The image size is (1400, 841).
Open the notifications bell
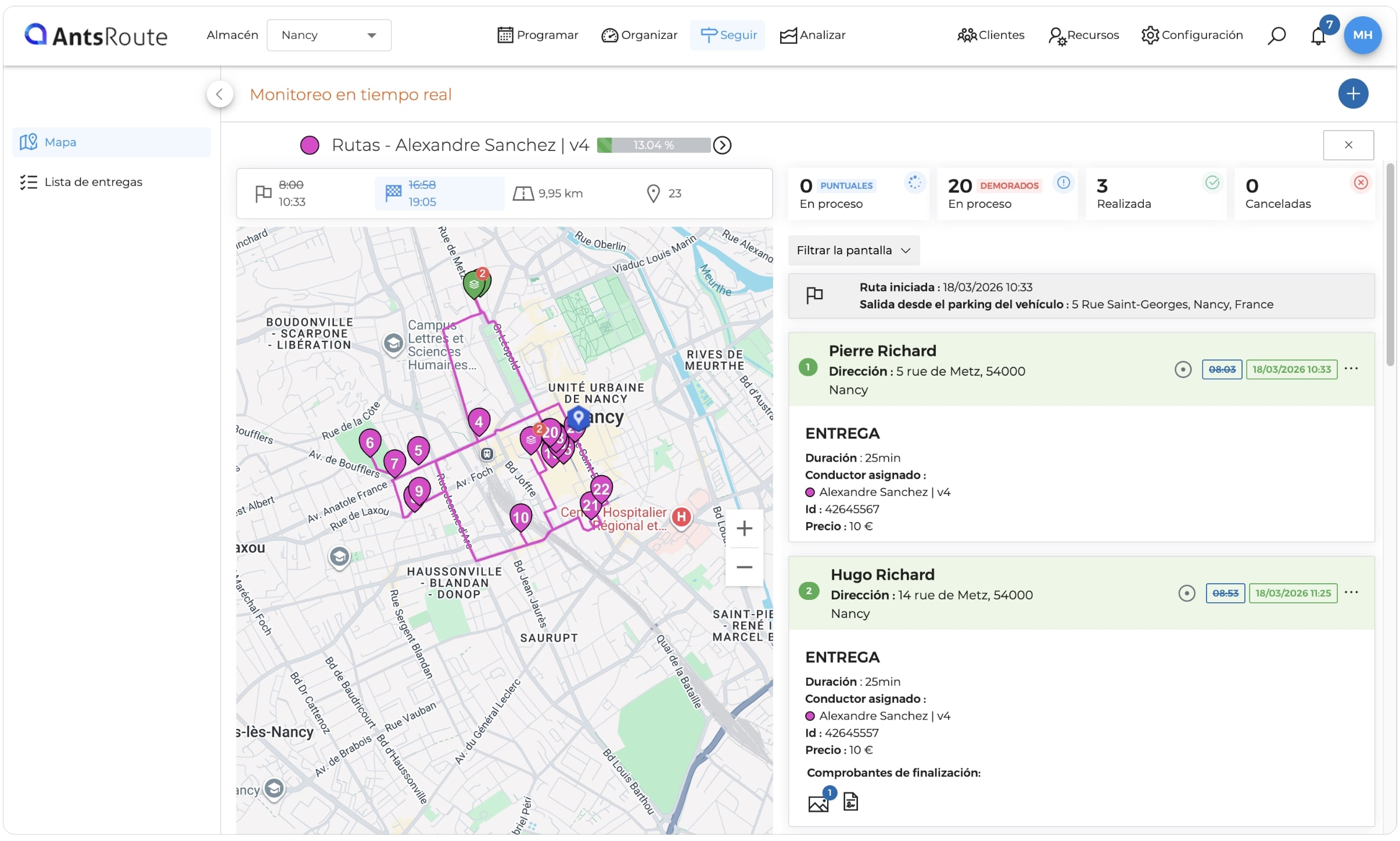pyautogui.click(x=1318, y=37)
